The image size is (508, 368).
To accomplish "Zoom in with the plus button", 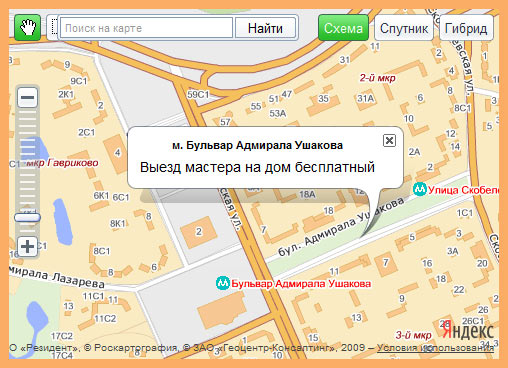I will 27,247.
